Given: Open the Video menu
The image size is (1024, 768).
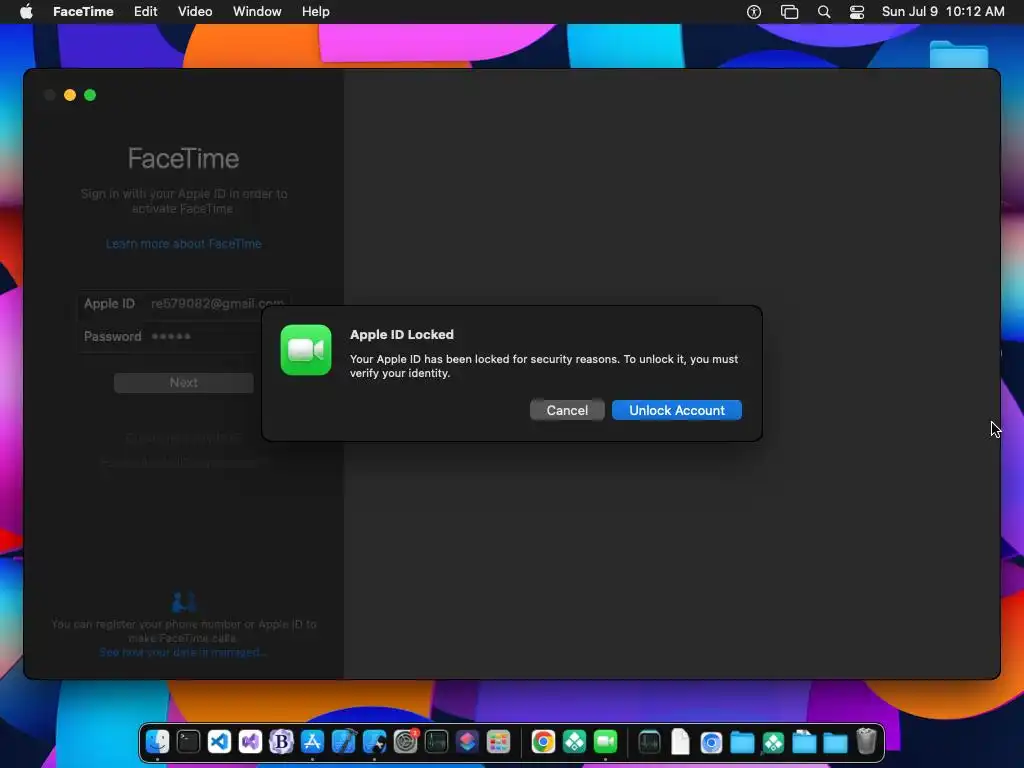Looking at the screenshot, I should (195, 12).
